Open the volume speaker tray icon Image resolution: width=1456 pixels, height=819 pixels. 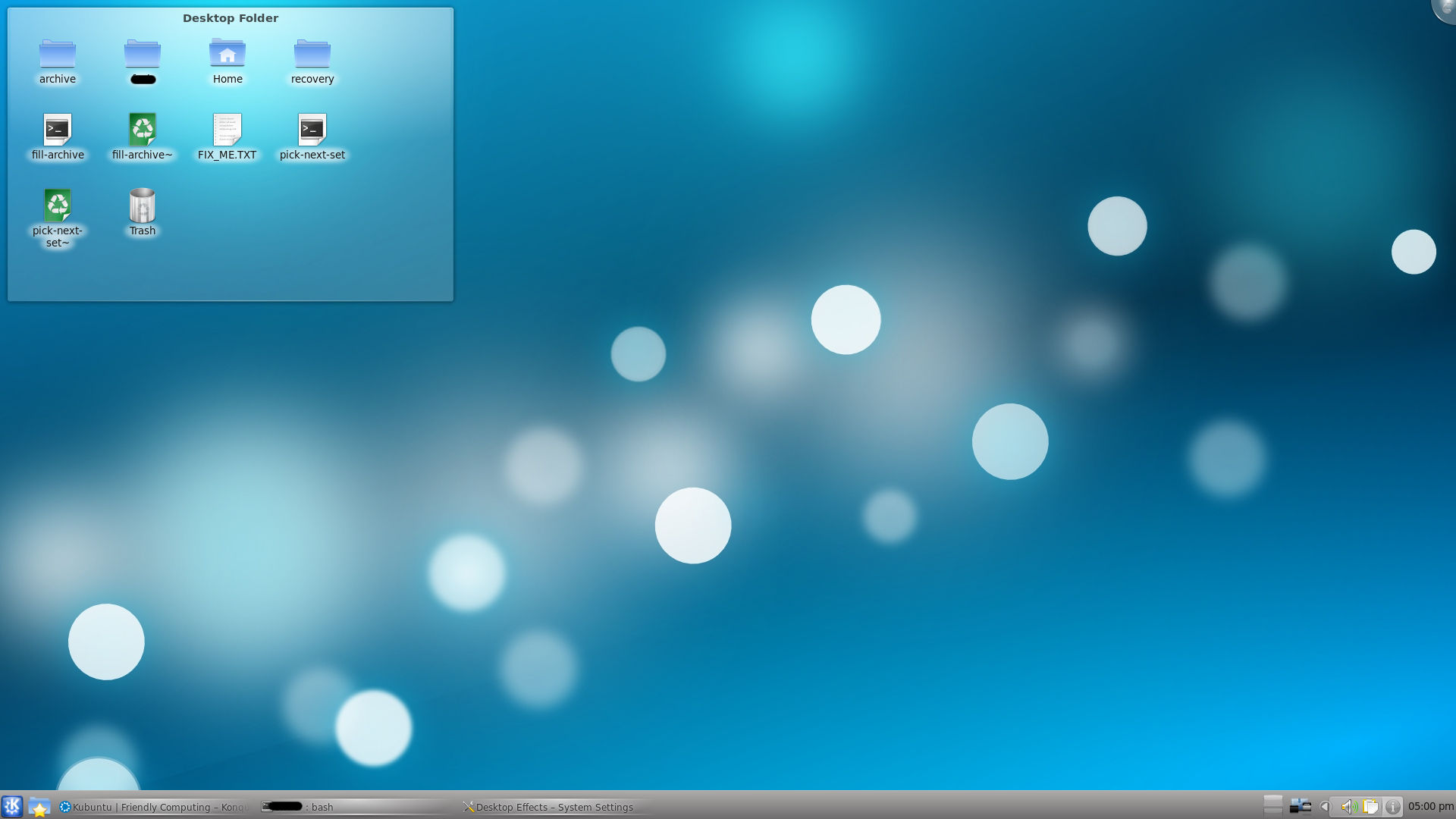coord(1348,807)
